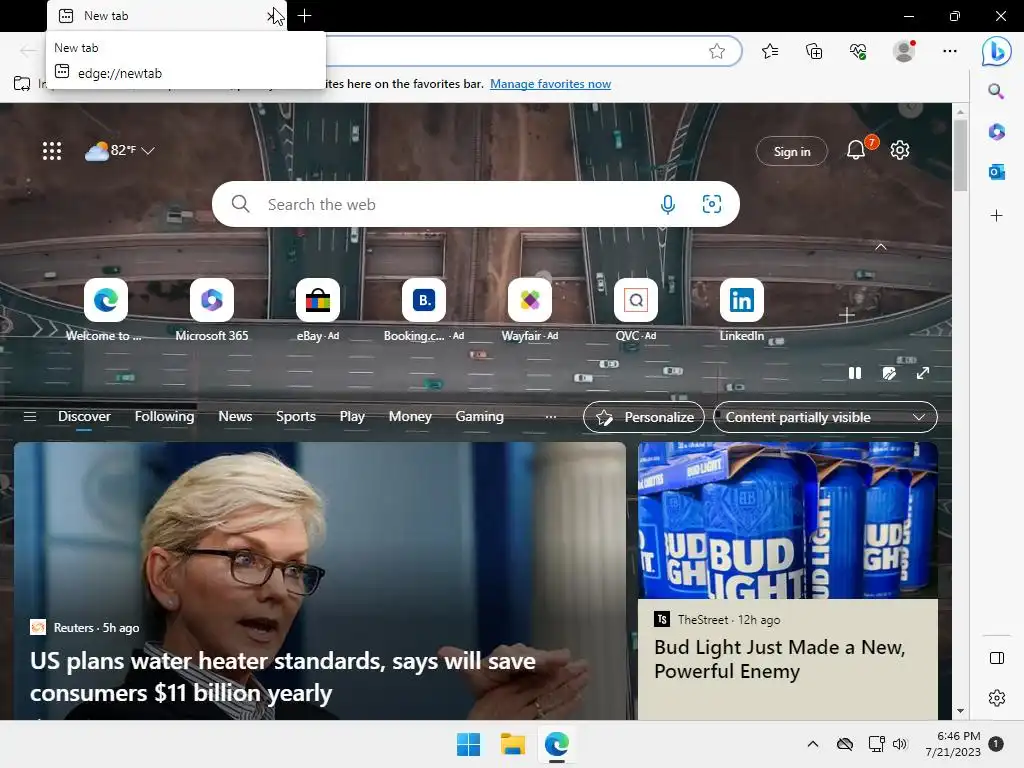Show more feed categories ellipsis

[551, 417]
